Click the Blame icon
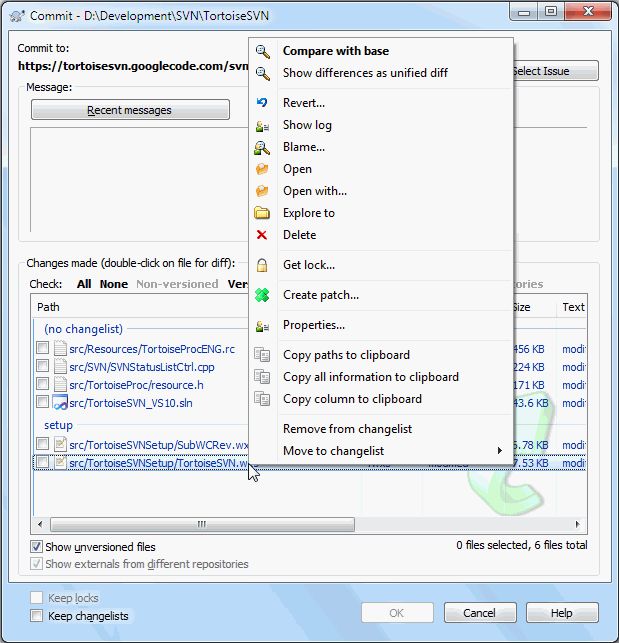This screenshot has width=619, height=643. [x=262, y=148]
